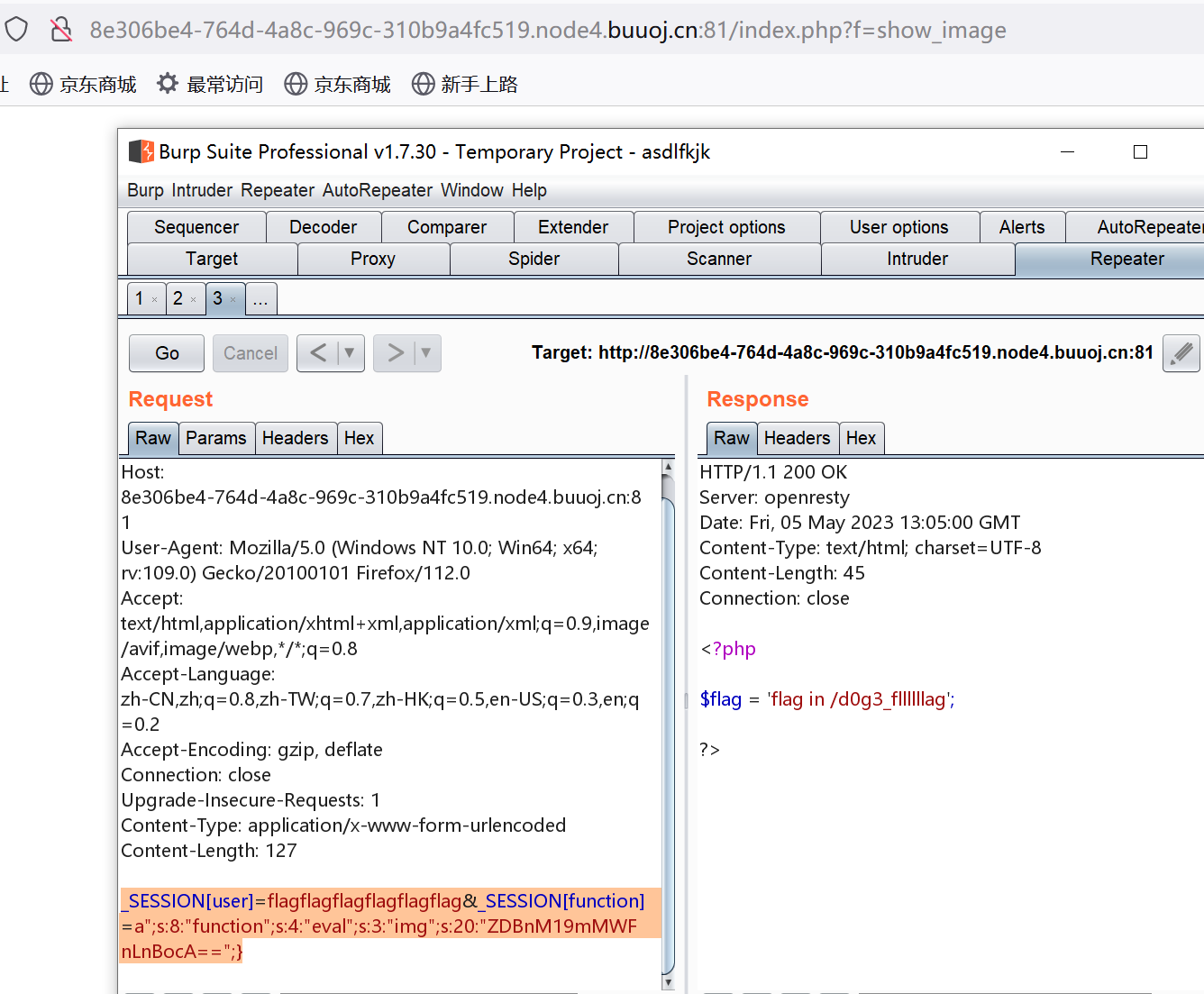Click the highlighted _SESSION POST body text
The width and height of the screenshot is (1204, 994).
pyautogui.click(x=390, y=926)
